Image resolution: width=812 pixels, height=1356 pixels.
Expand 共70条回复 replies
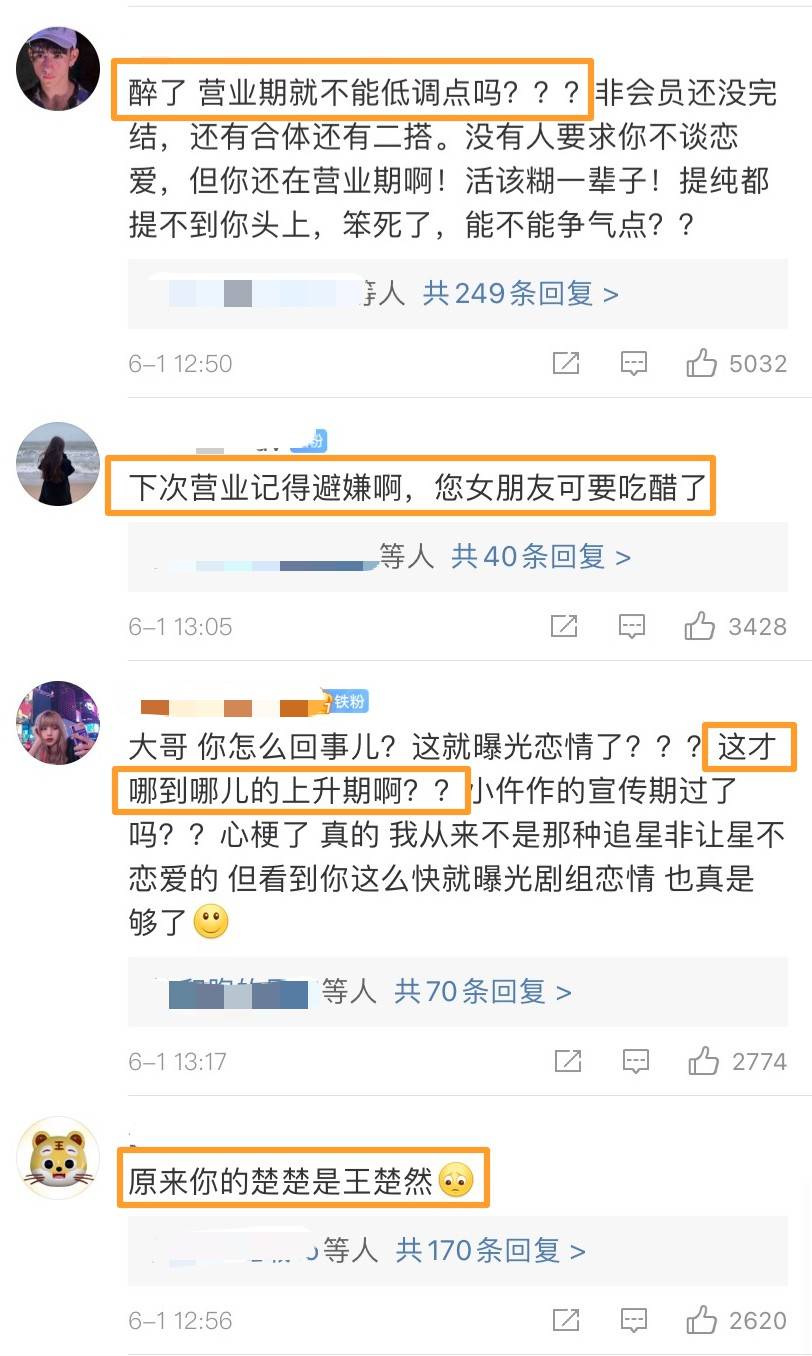click(483, 991)
